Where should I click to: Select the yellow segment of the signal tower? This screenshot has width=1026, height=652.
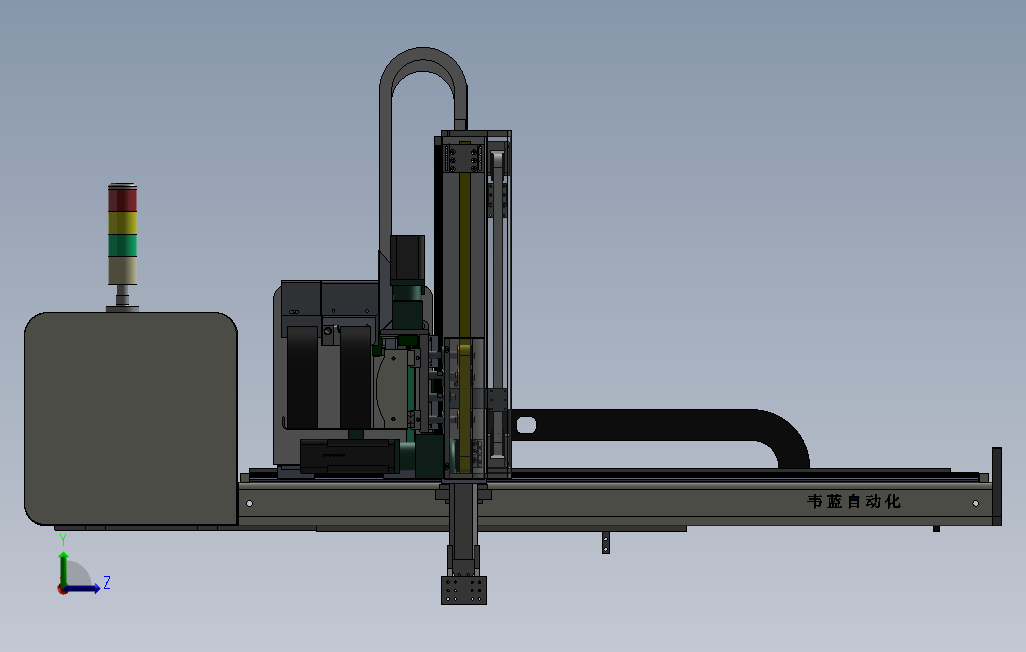pos(122,223)
